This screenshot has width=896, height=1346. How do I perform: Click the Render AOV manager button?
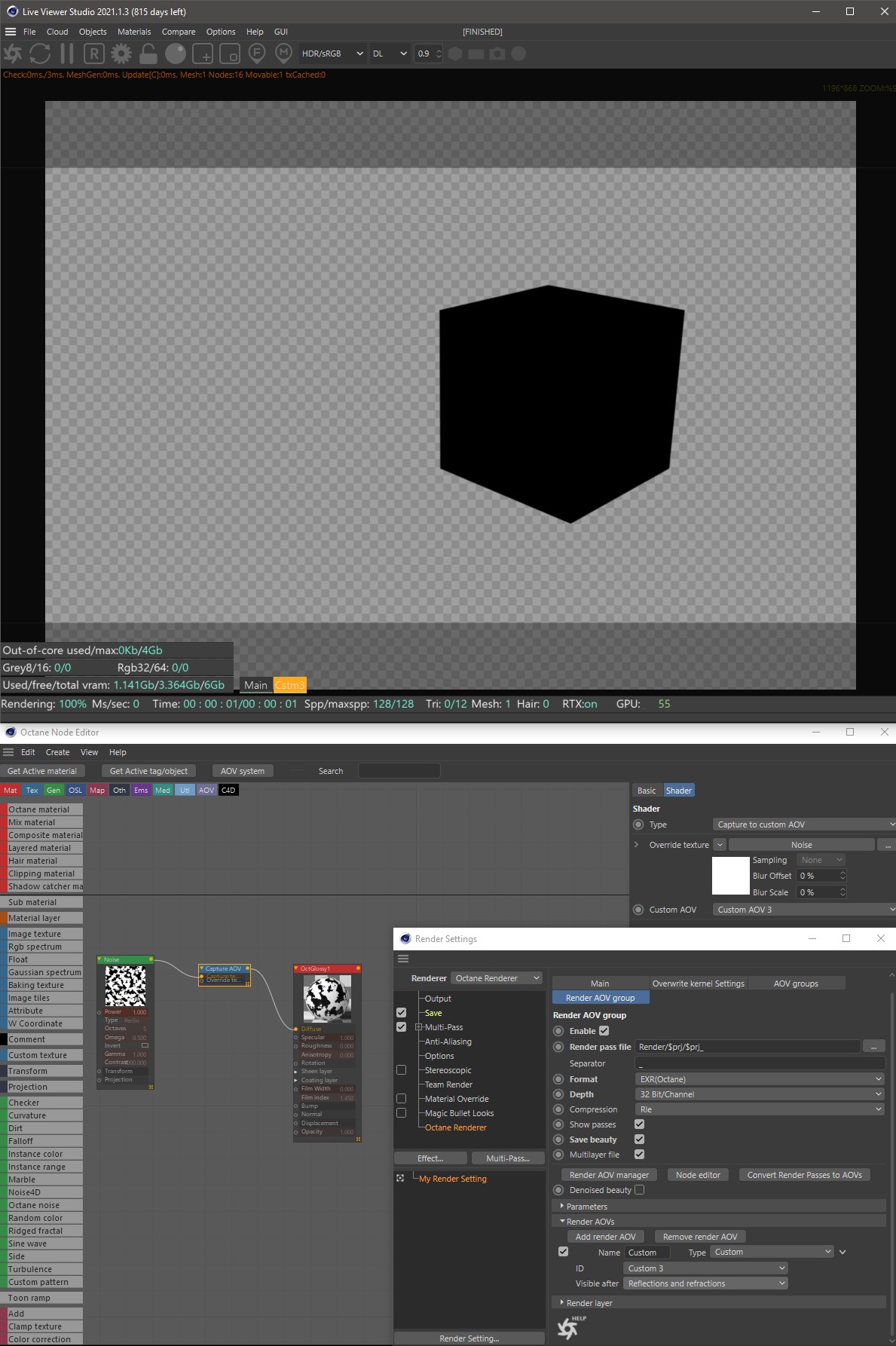point(609,1174)
